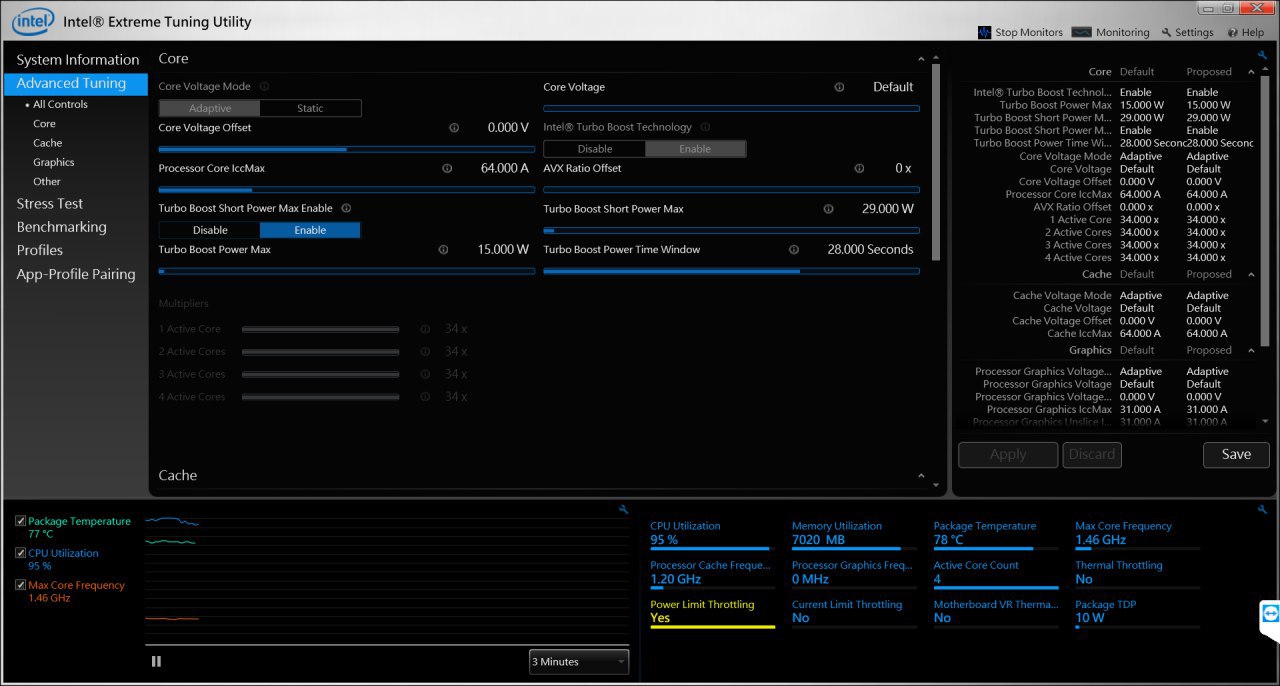Click the Stop Monitors waveform icon
This screenshot has height=686, width=1280.
coord(984,32)
